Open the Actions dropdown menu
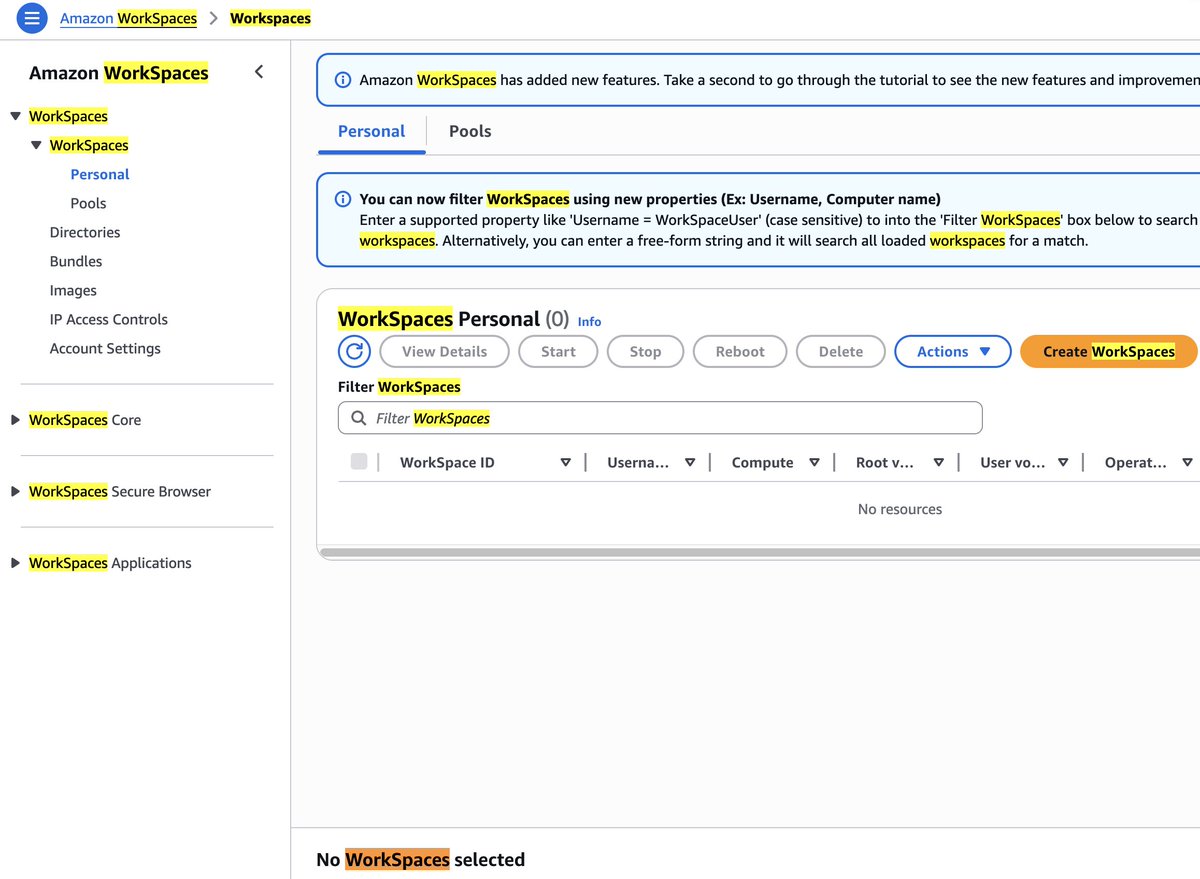Image resolution: width=1200 pixels, height=879 pixels. tap(952, 351)
